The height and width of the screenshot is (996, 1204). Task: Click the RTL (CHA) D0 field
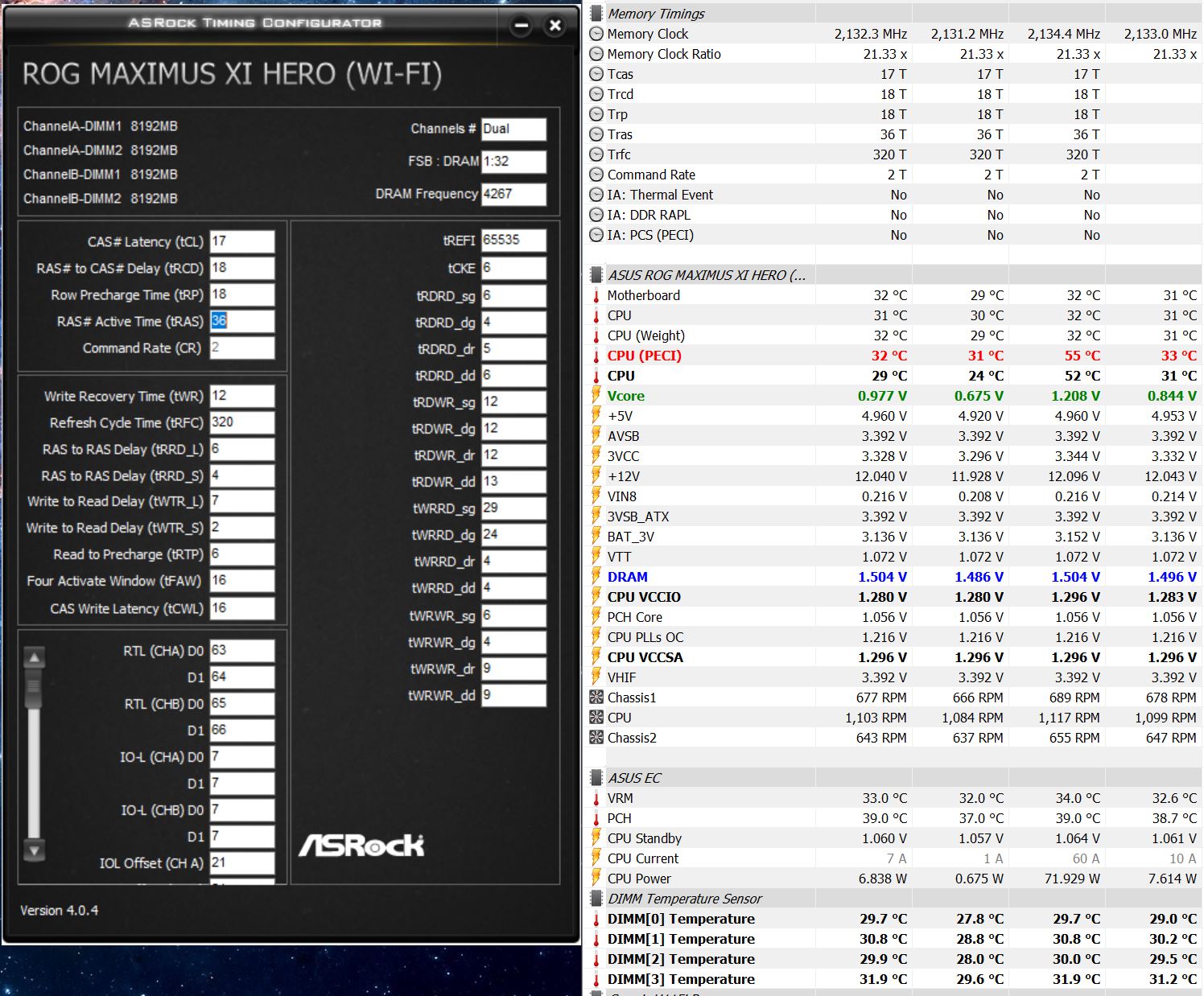242,650
